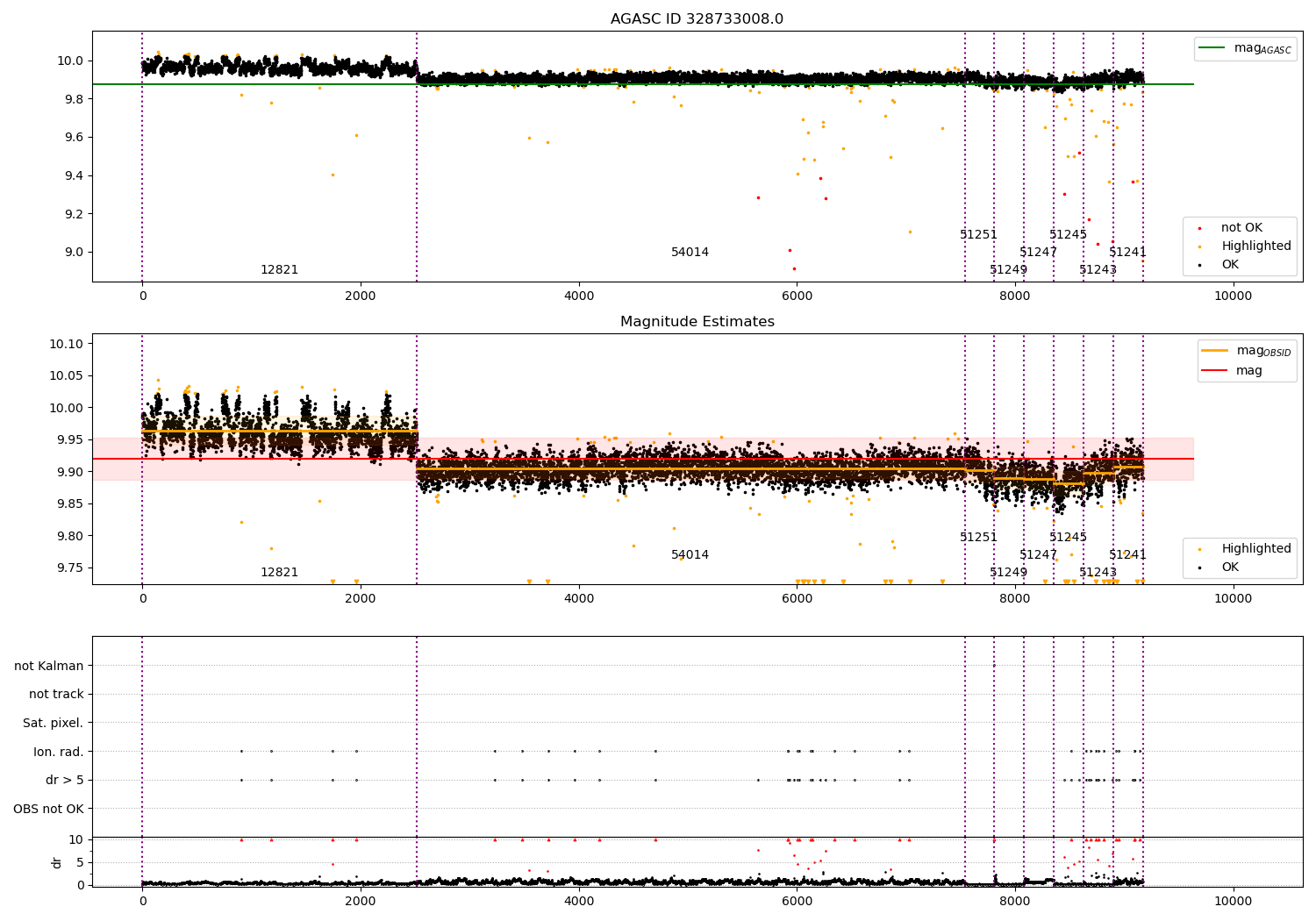Click the dr axis tick '5' in bottom plot

coord(80,863)
